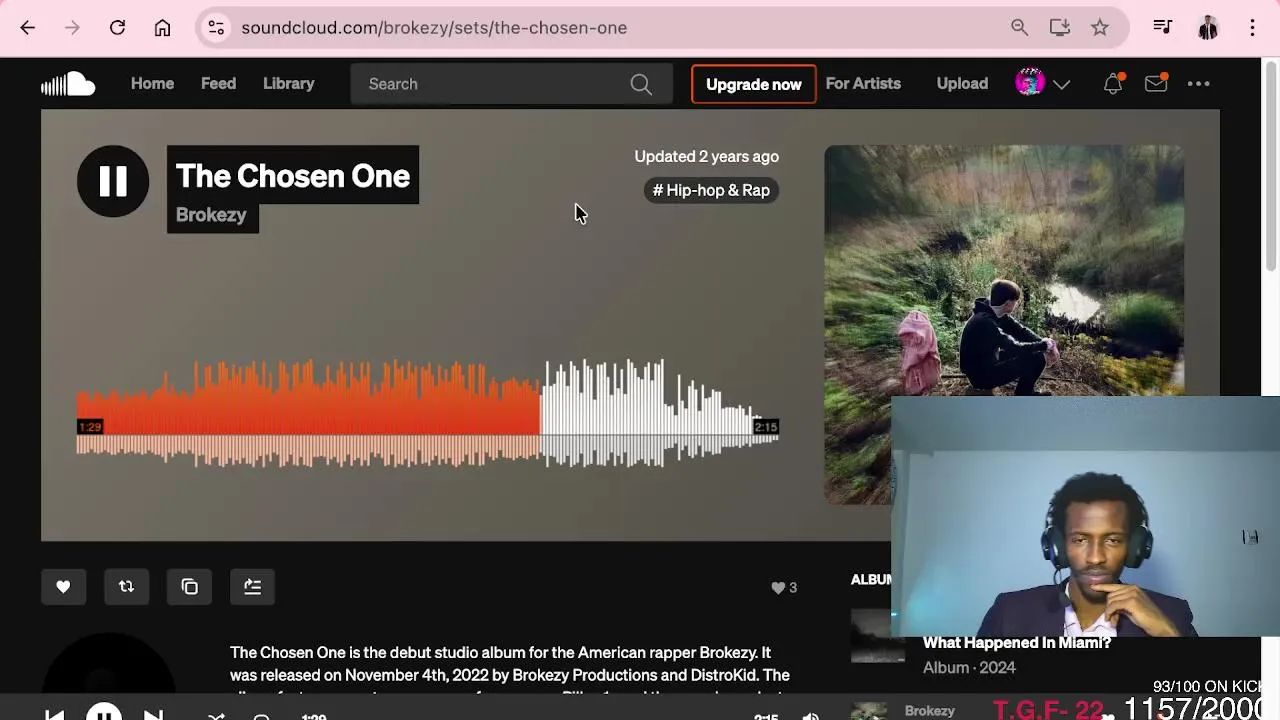The width and height of the screenshot is (1280, 720).
Task: Click the user avatar in SoundCloud header
Action: [1030, 83]
